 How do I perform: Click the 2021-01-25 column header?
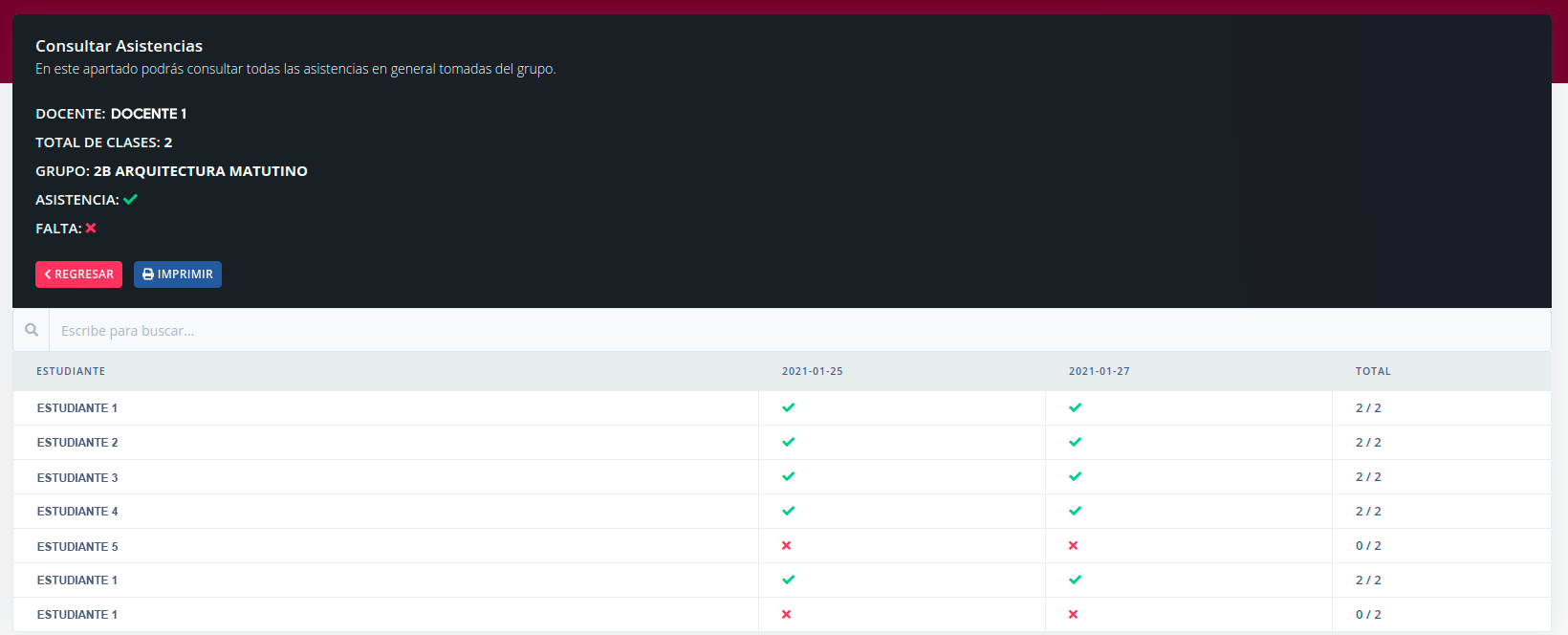pyautogui.click(x=812, y=371)
